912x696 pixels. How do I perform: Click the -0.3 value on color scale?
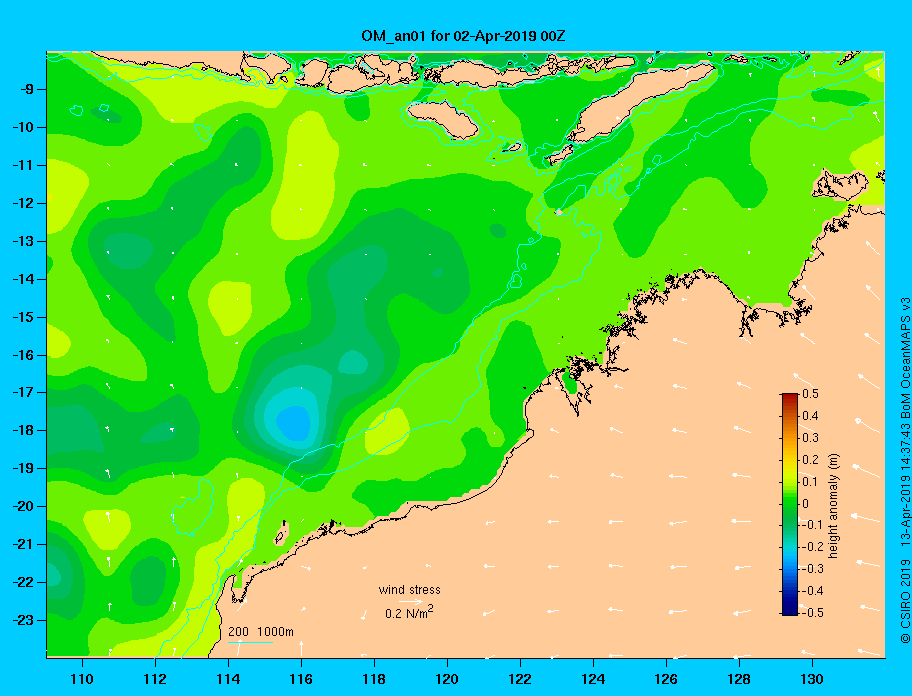[813, 569]
